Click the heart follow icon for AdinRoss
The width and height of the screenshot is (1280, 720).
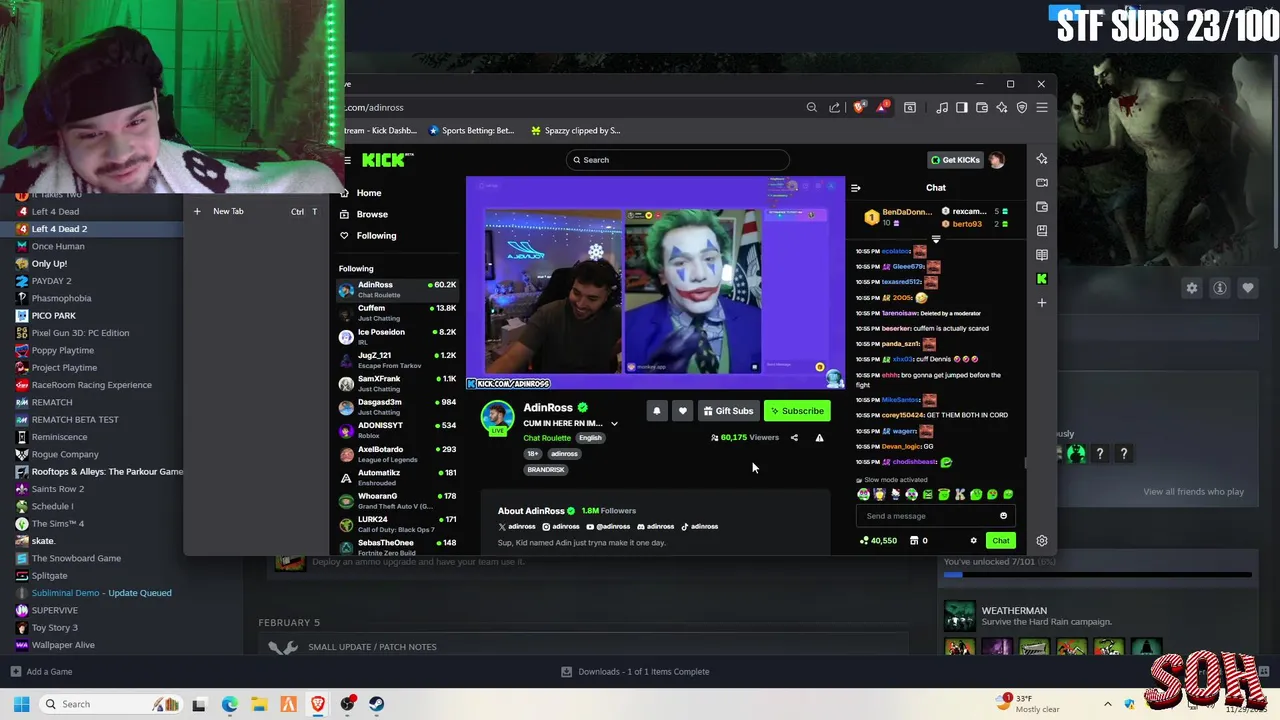click(682, 411)
